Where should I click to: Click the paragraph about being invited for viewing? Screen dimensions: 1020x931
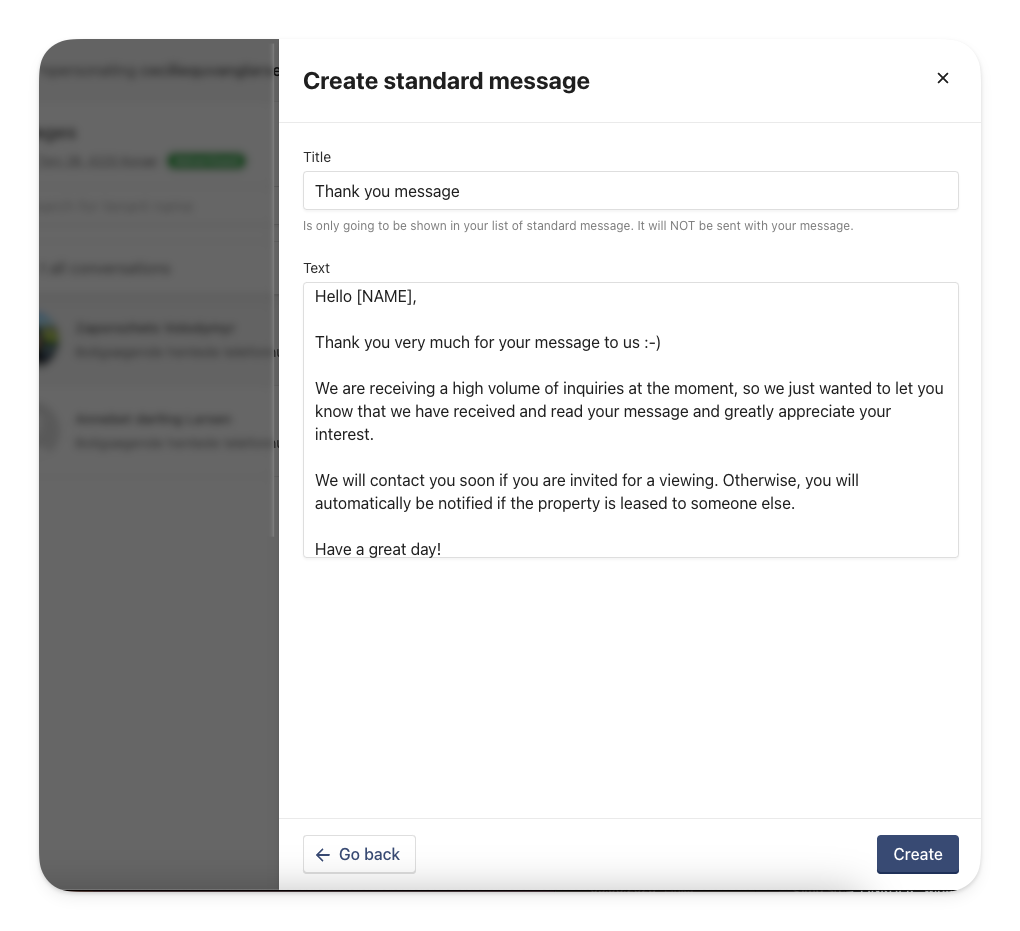pyautogui.click(x=587, y=492)
